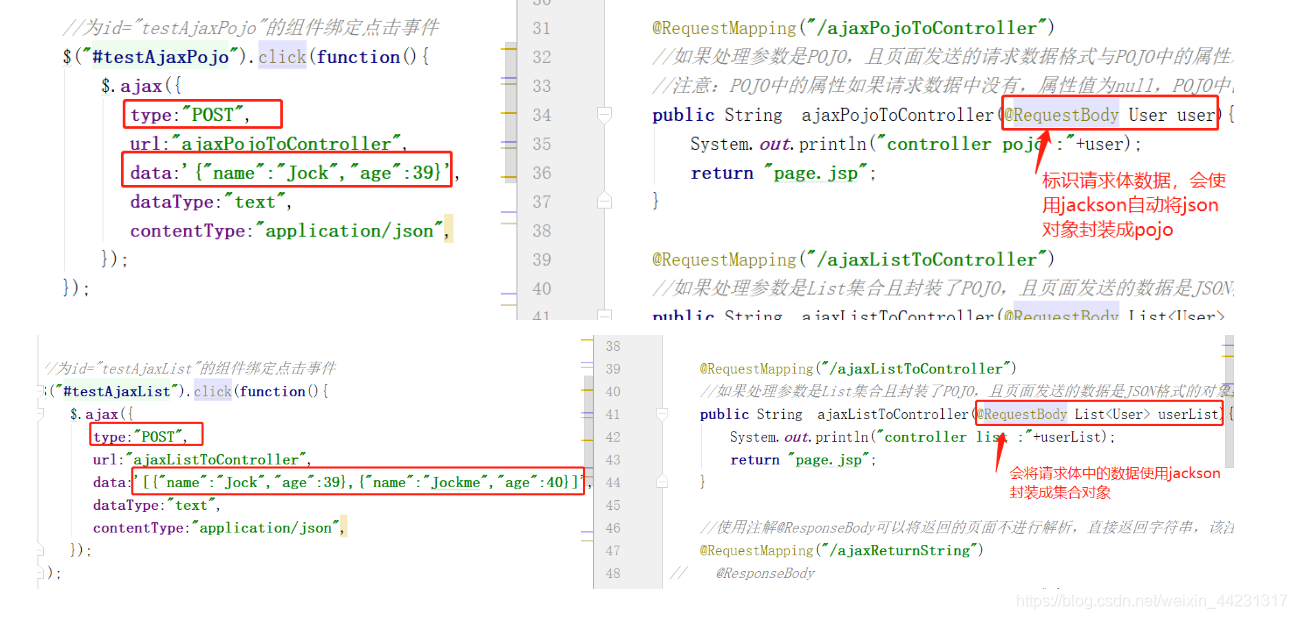The image size is (1297, 619).
Task: Click the string "controller list :"
Action: (951, 437)
